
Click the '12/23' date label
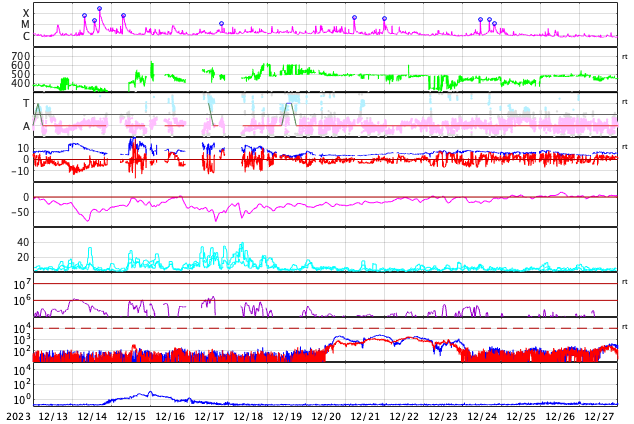pos(443,417)
